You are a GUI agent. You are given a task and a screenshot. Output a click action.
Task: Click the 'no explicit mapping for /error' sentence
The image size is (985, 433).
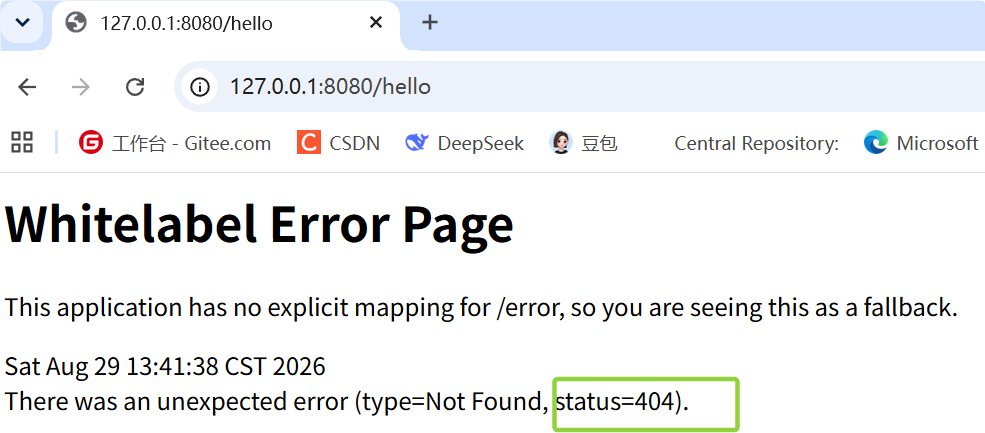tap(481, 308)
